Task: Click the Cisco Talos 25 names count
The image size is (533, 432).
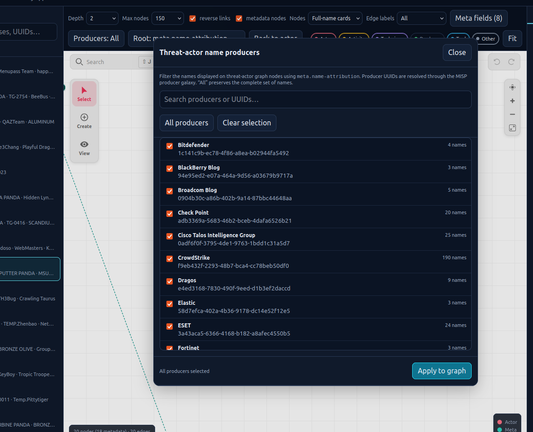Action: pyautogui.click(x=455, y=235)
